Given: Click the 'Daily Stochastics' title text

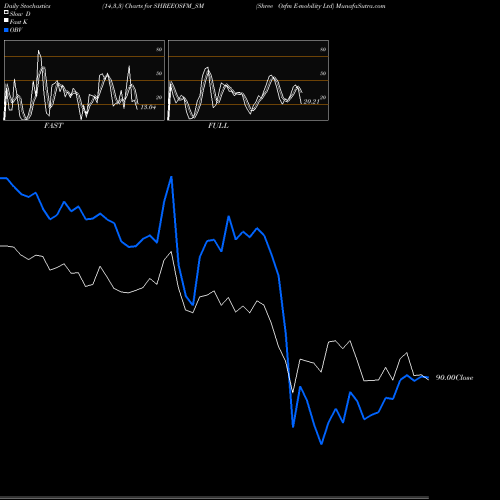Looking at the screenshot, I should point(27,6).
